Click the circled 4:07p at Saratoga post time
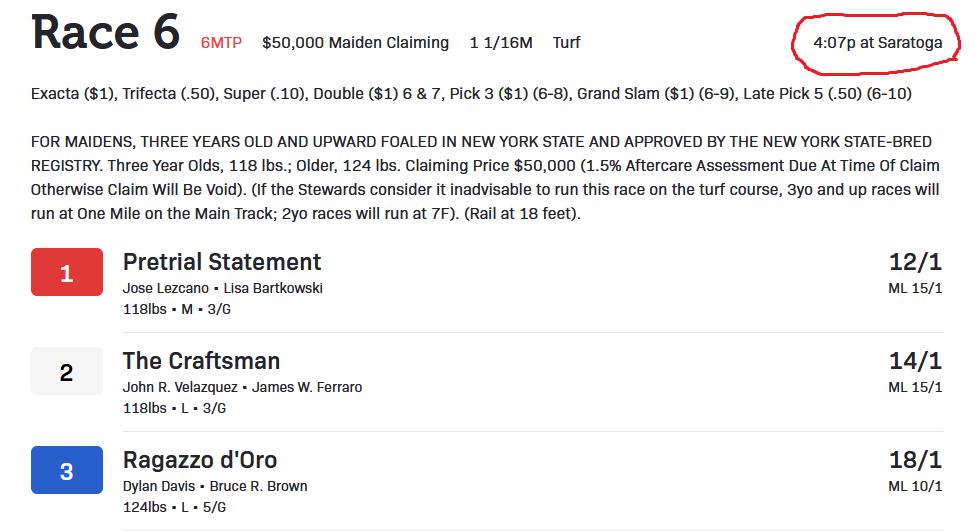The height and width of the screenshot is (531, 979). tap(877, 42)
